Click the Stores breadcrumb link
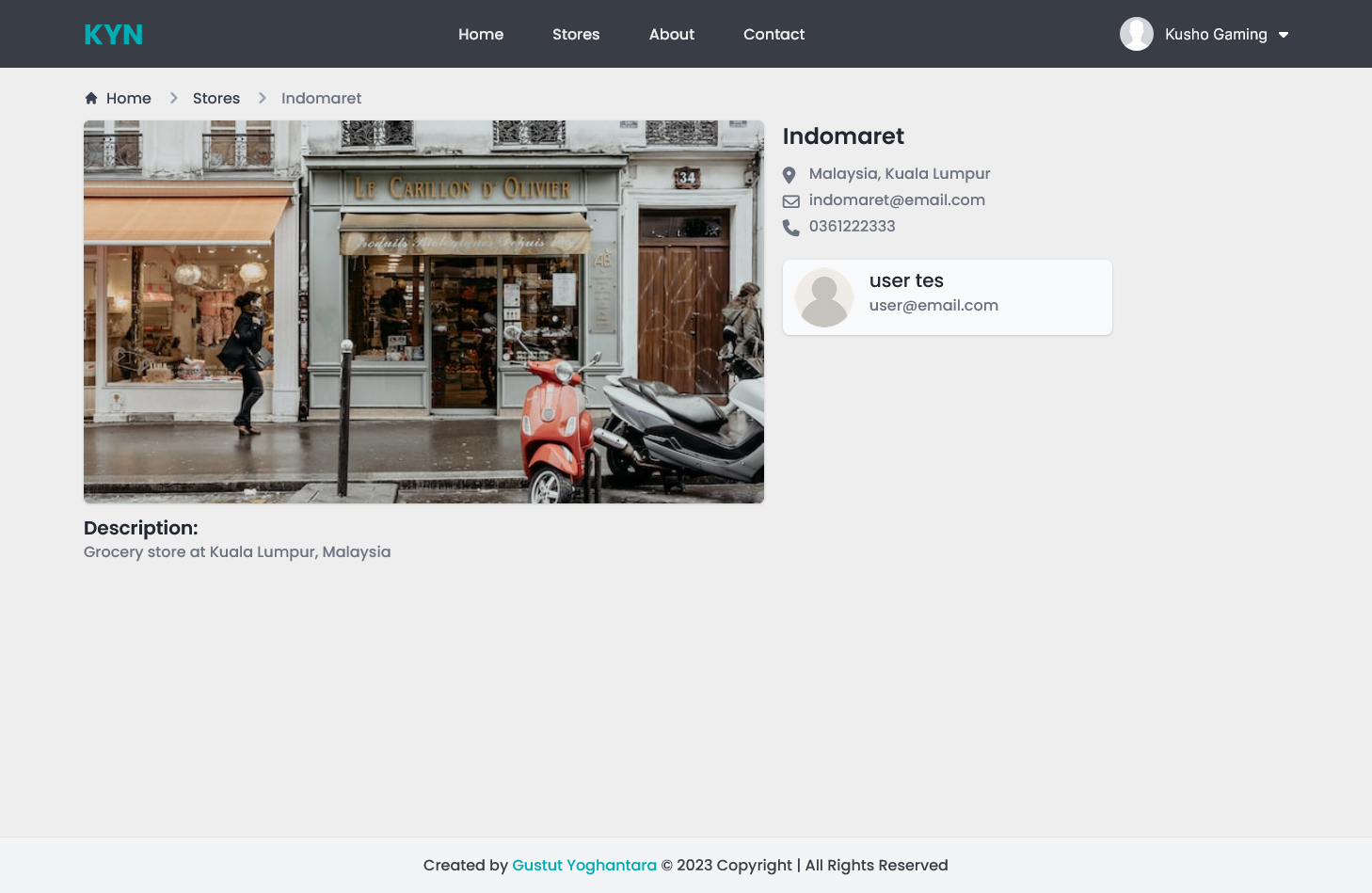Screen dimensions: 1372x893 coord(216,98)
